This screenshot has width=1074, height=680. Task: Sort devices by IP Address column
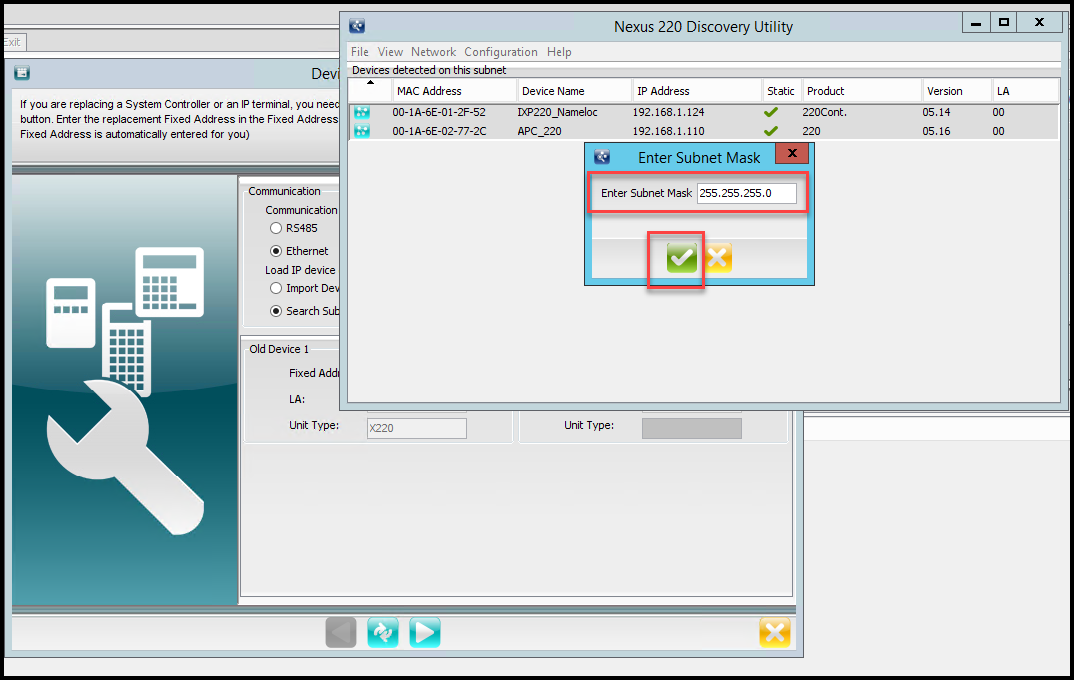click(x=697, y=91)
